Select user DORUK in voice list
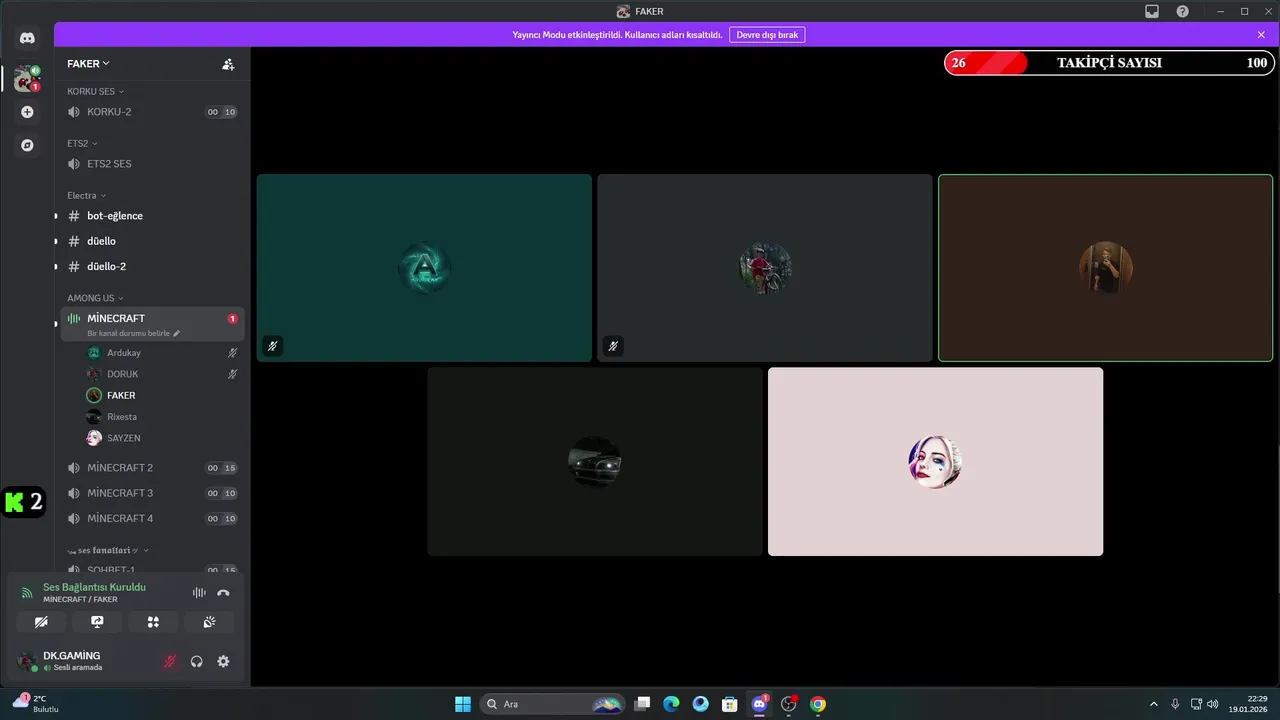Viewport: 1280px width, 720px height. tap(162, 374)
